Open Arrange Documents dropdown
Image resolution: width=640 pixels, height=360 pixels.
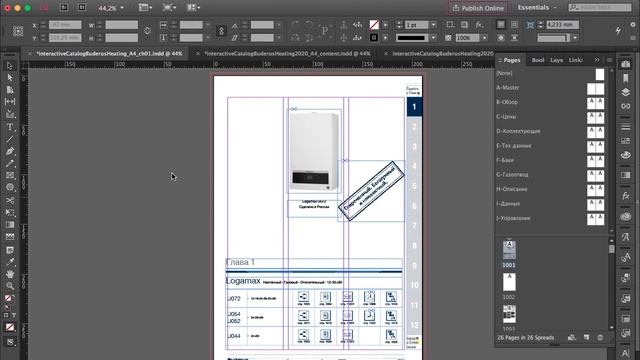[x=193, y=7]
